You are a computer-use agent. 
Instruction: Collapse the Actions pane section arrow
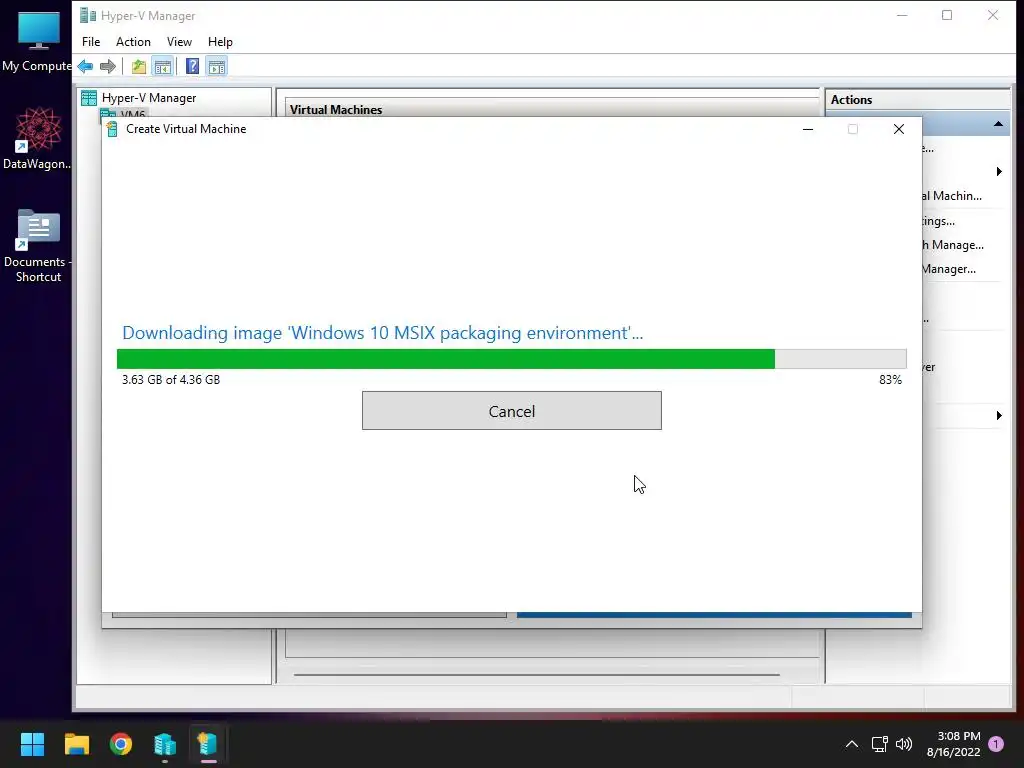click(x=999, y=124)
